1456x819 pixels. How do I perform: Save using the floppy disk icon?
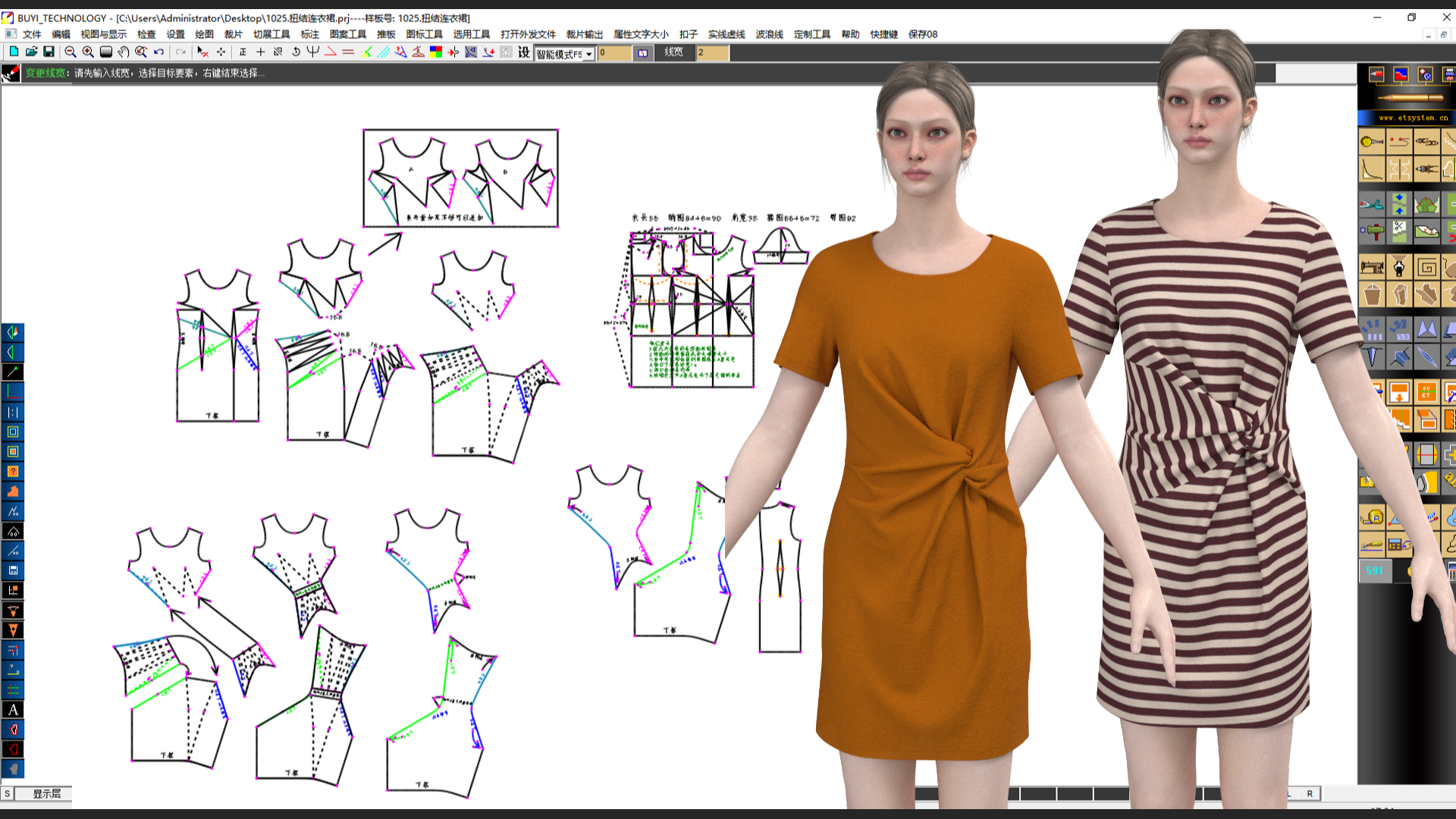click(x=49, y=52)
